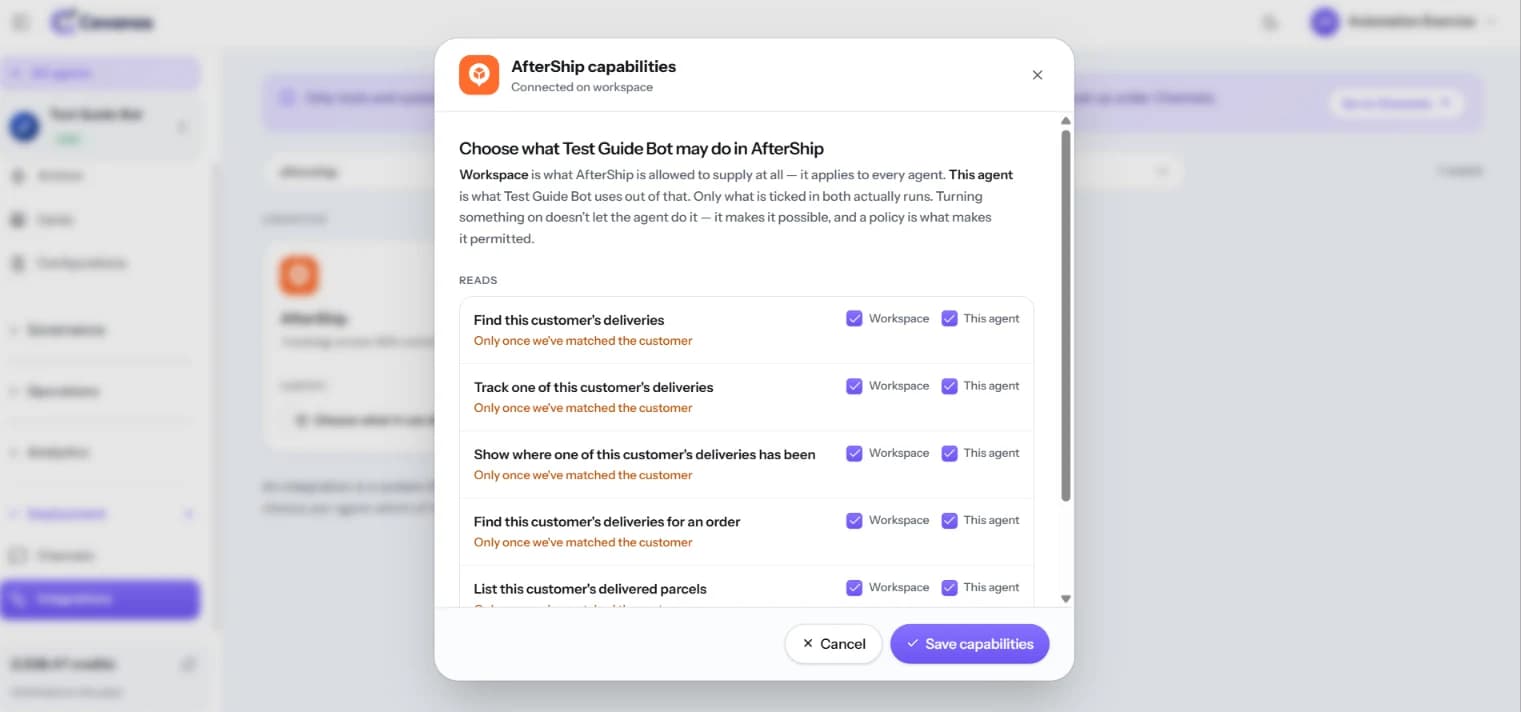Image resolution: width=1521 pixels, height=712 pixels.
Task: Open the hamburger menu icon at top left
Action: tap(20, 22)
